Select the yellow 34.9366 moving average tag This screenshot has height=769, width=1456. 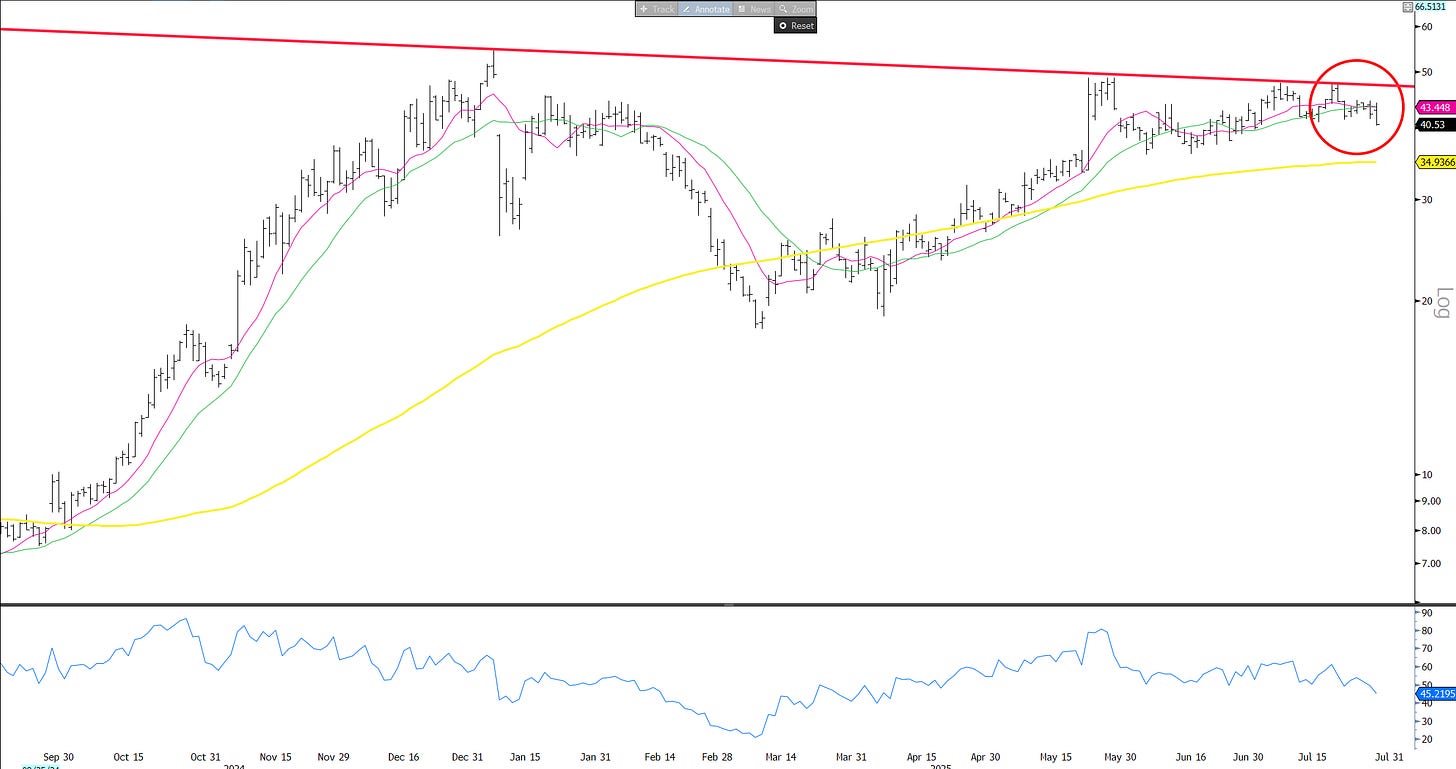(1436, 161)
